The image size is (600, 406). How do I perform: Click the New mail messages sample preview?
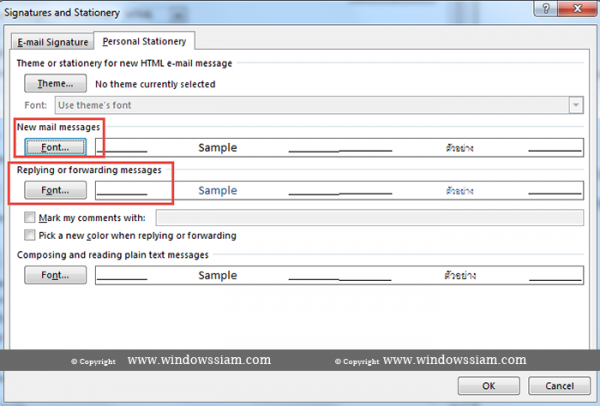point(339,148)
